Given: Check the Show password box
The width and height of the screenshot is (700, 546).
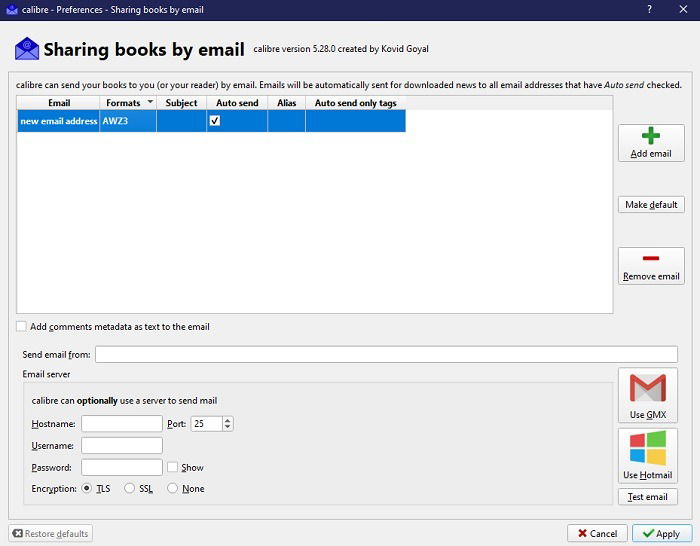Looking at the screenshot, I should (x=172, y=467).
